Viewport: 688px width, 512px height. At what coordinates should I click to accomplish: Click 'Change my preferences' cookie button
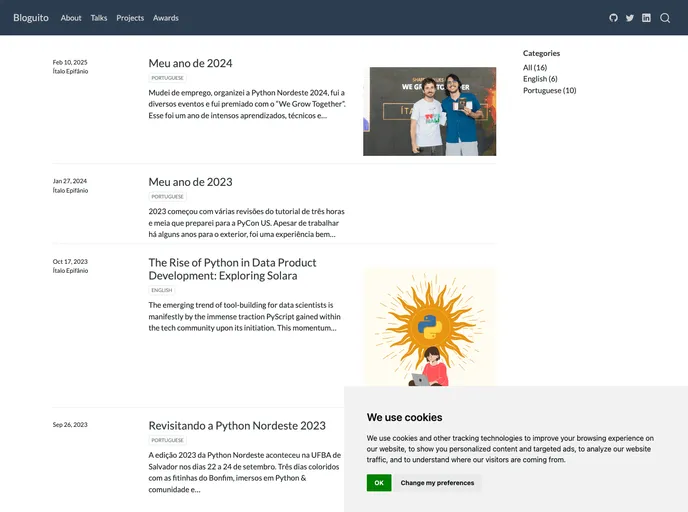pyautogui.click(x=437, y=483)
